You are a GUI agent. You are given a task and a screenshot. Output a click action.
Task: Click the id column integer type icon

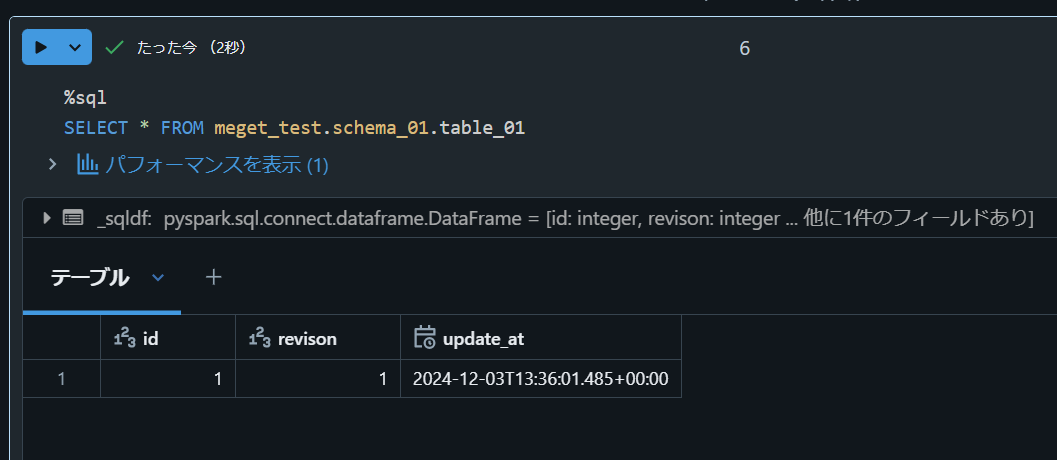click(124, 338)
